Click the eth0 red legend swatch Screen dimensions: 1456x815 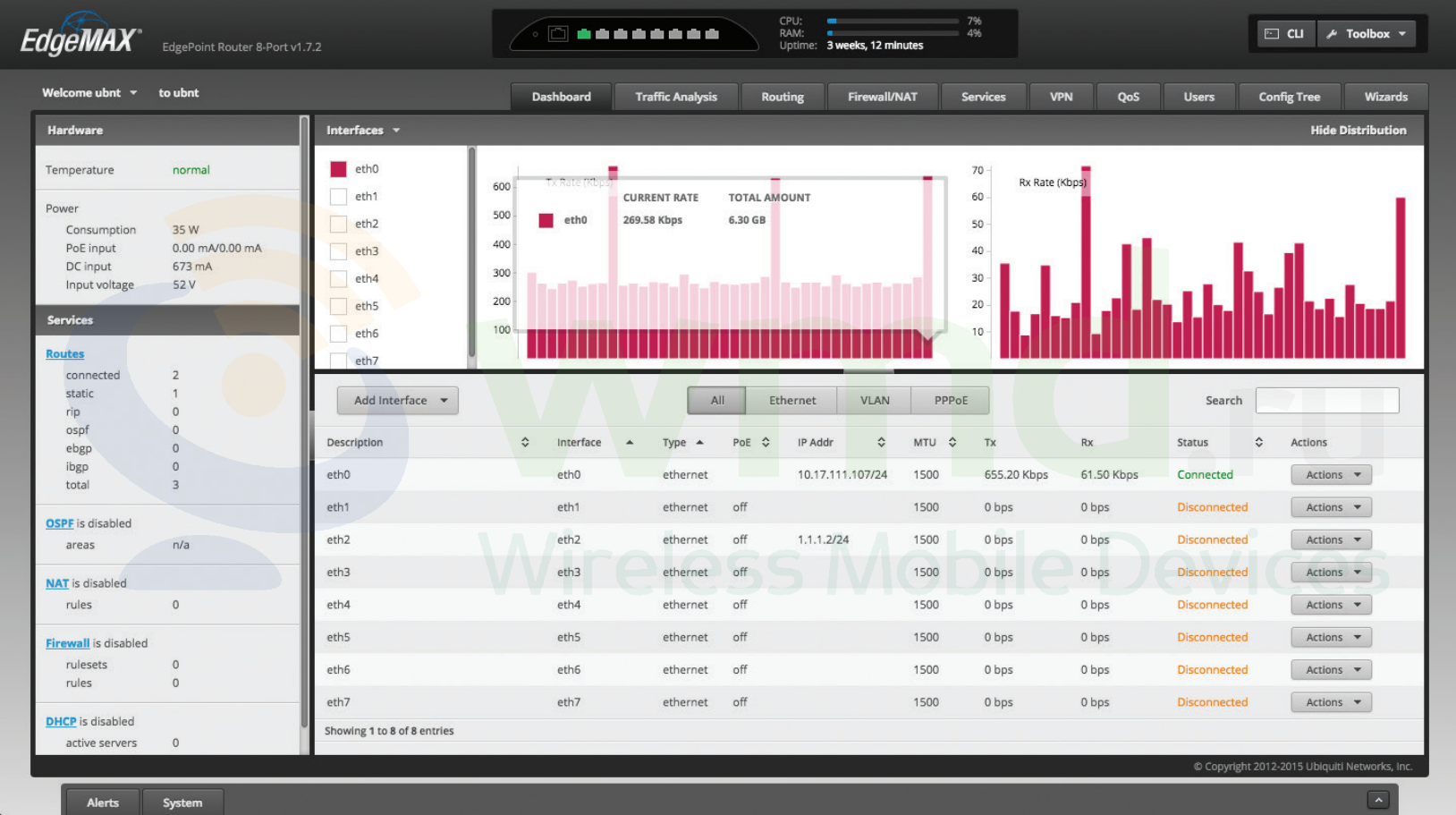pyautogui.click(x=546, y=220)
